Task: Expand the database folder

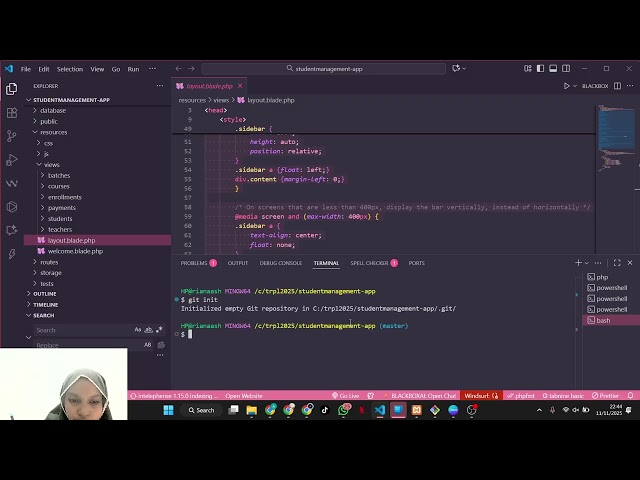Action: 53,110
